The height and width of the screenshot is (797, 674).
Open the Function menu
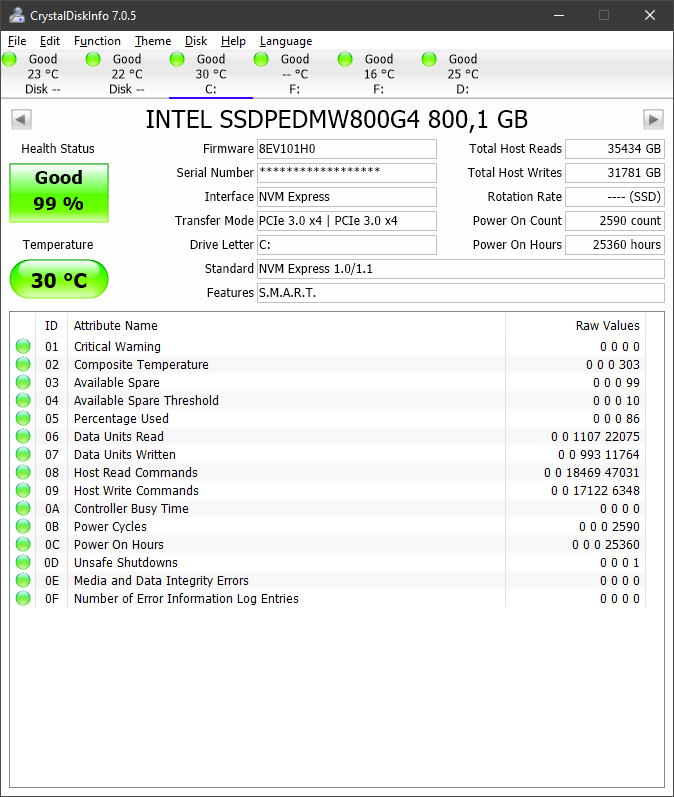coord(97,41)
